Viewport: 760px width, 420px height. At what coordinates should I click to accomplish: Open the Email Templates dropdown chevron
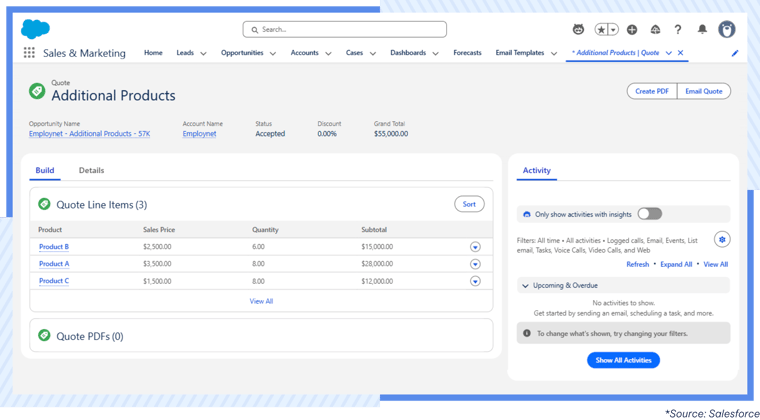[554, 53]
